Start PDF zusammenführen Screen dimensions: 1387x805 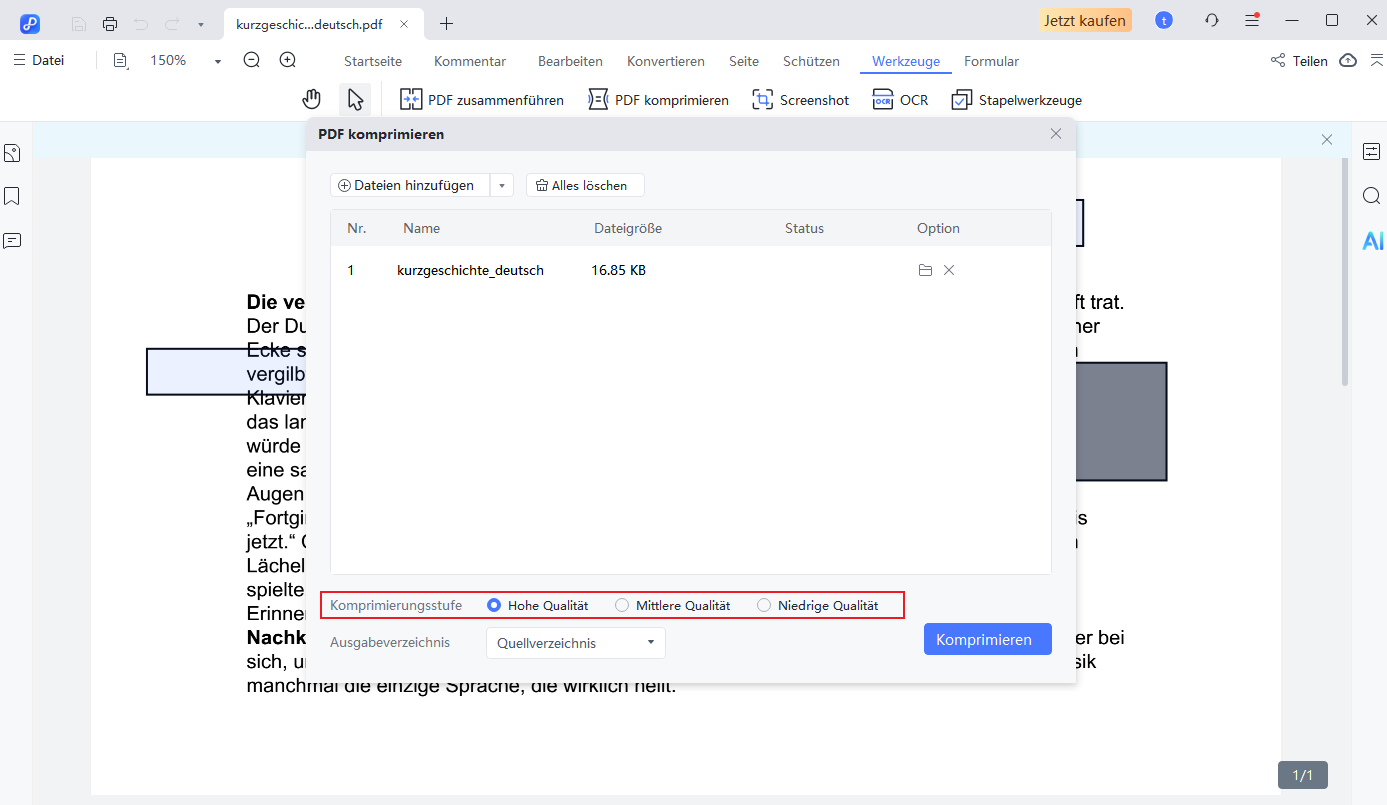481,99
